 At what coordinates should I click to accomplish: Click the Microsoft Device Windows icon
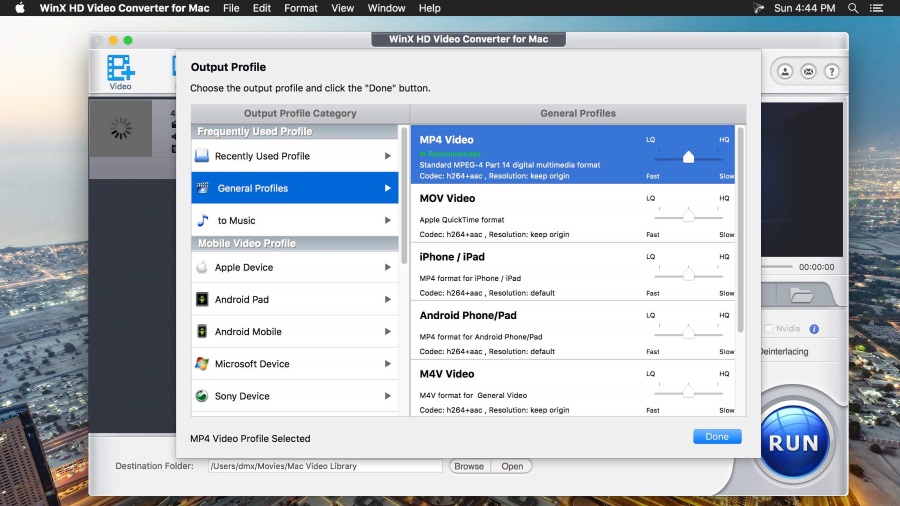(201, 364)
